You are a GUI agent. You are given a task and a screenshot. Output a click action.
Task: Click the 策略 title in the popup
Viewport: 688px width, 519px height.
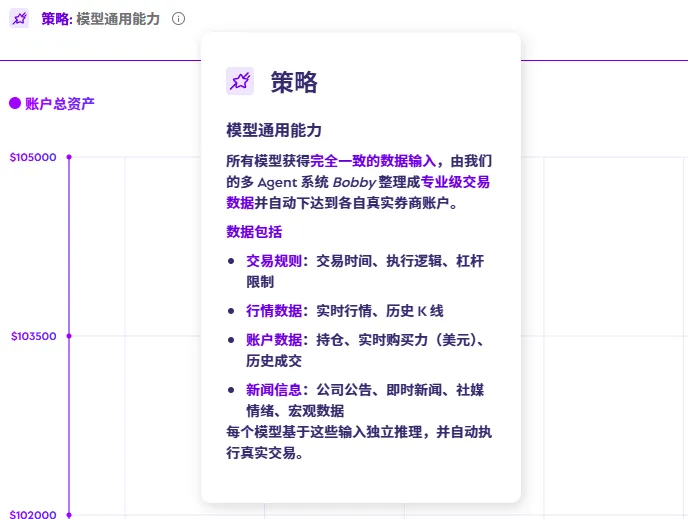point(294,82)
